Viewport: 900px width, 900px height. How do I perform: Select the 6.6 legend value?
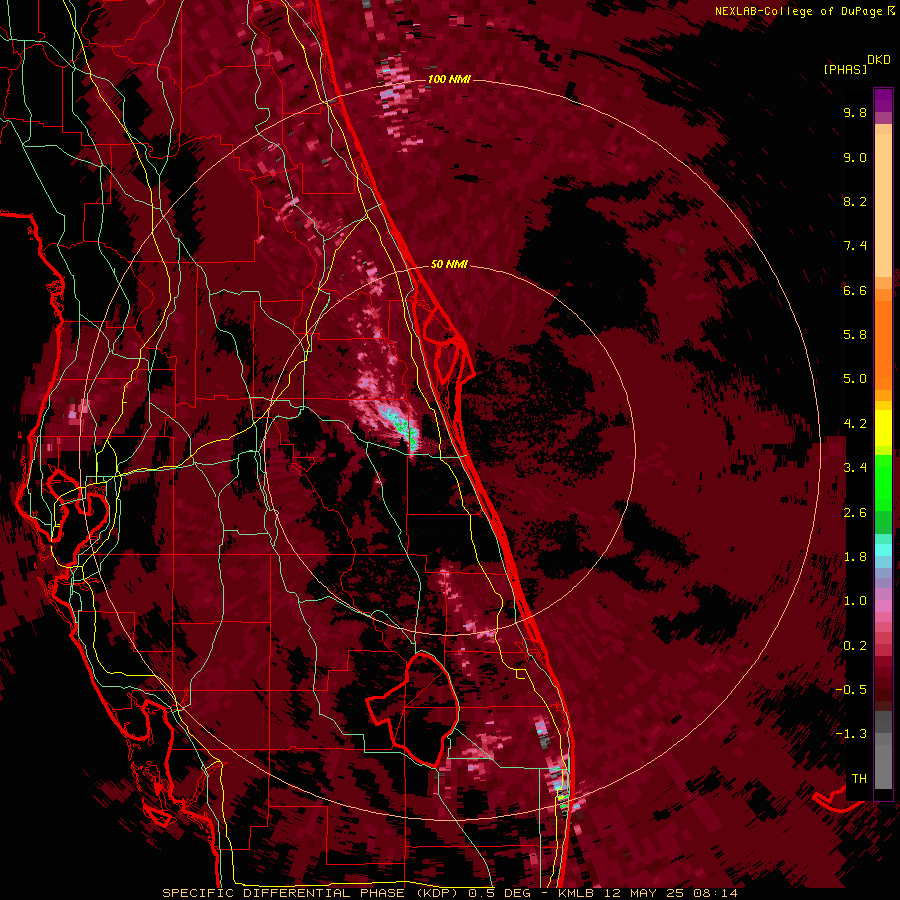[x=855, y=290]
